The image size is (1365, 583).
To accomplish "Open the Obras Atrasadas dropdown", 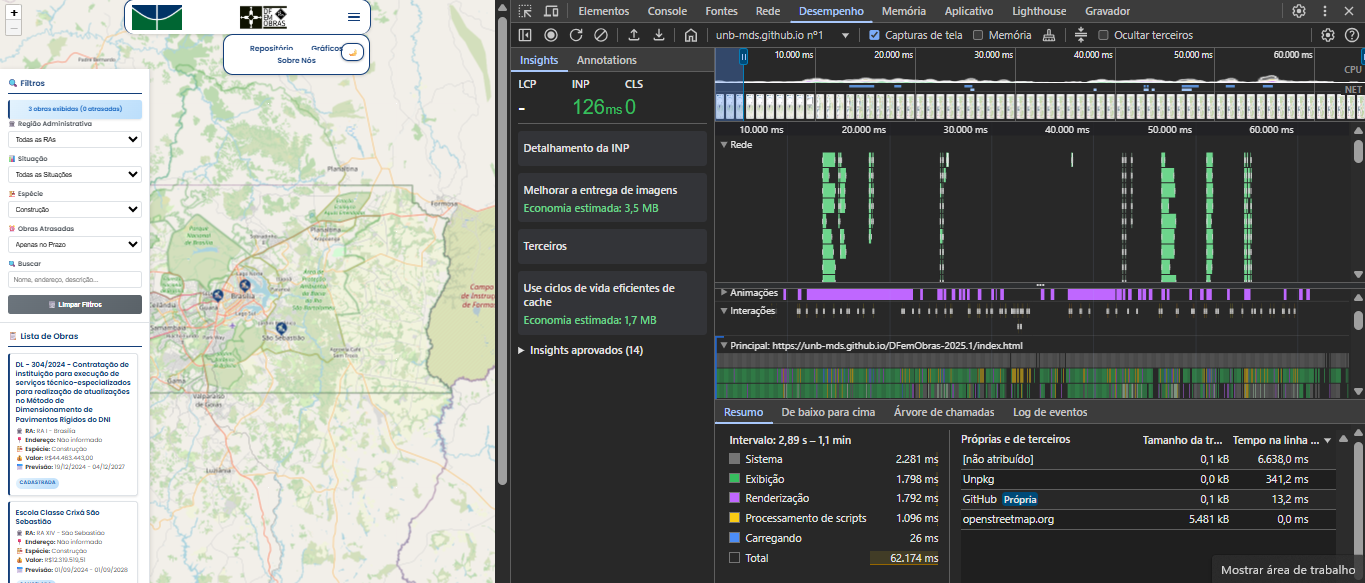I will click(75, 244).
